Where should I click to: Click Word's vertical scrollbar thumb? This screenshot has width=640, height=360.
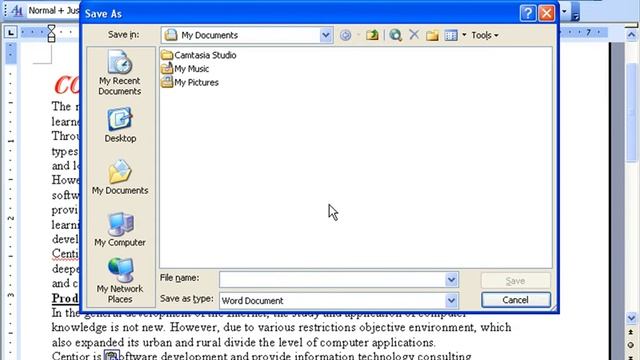coord(631,112)
